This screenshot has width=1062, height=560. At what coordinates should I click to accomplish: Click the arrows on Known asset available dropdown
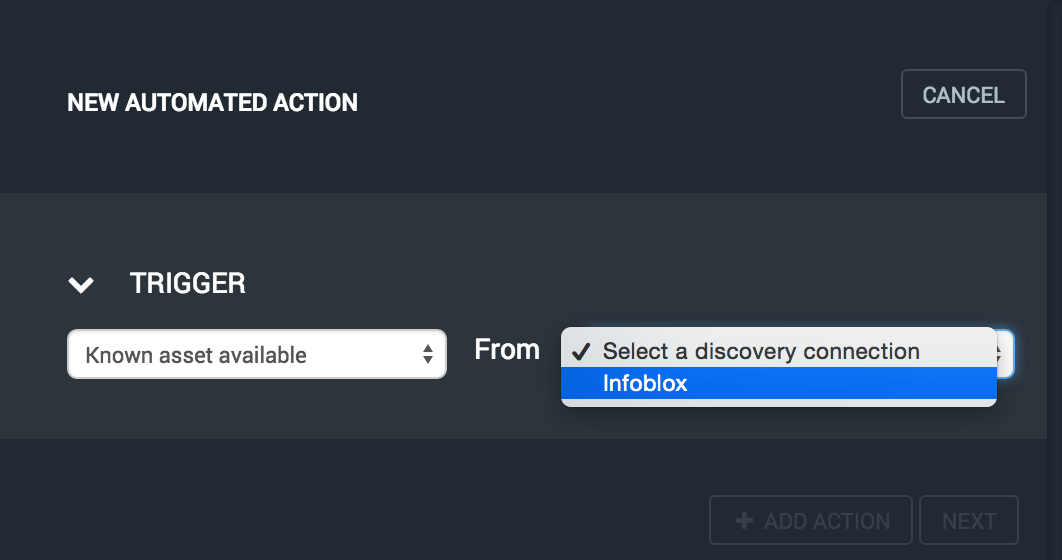(428, 355)
